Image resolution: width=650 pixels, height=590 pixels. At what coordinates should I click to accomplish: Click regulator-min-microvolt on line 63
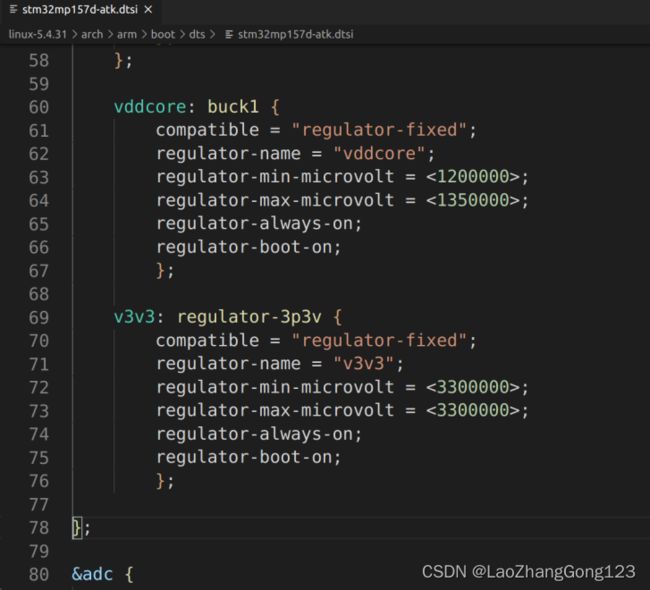pyautogui.click(x=275, y=177)
